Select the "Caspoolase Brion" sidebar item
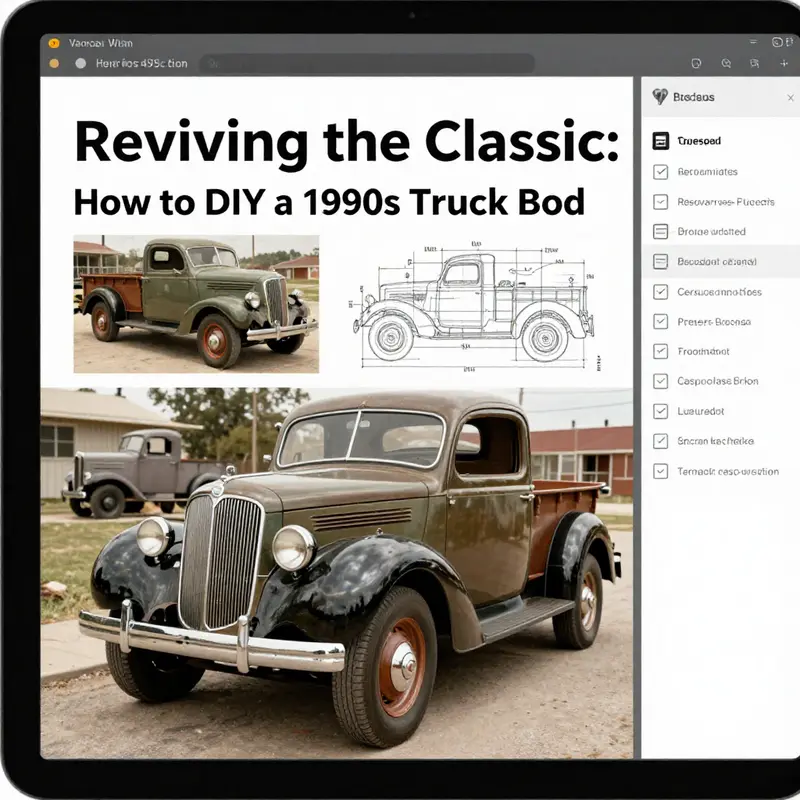 [x=717, y=381]
